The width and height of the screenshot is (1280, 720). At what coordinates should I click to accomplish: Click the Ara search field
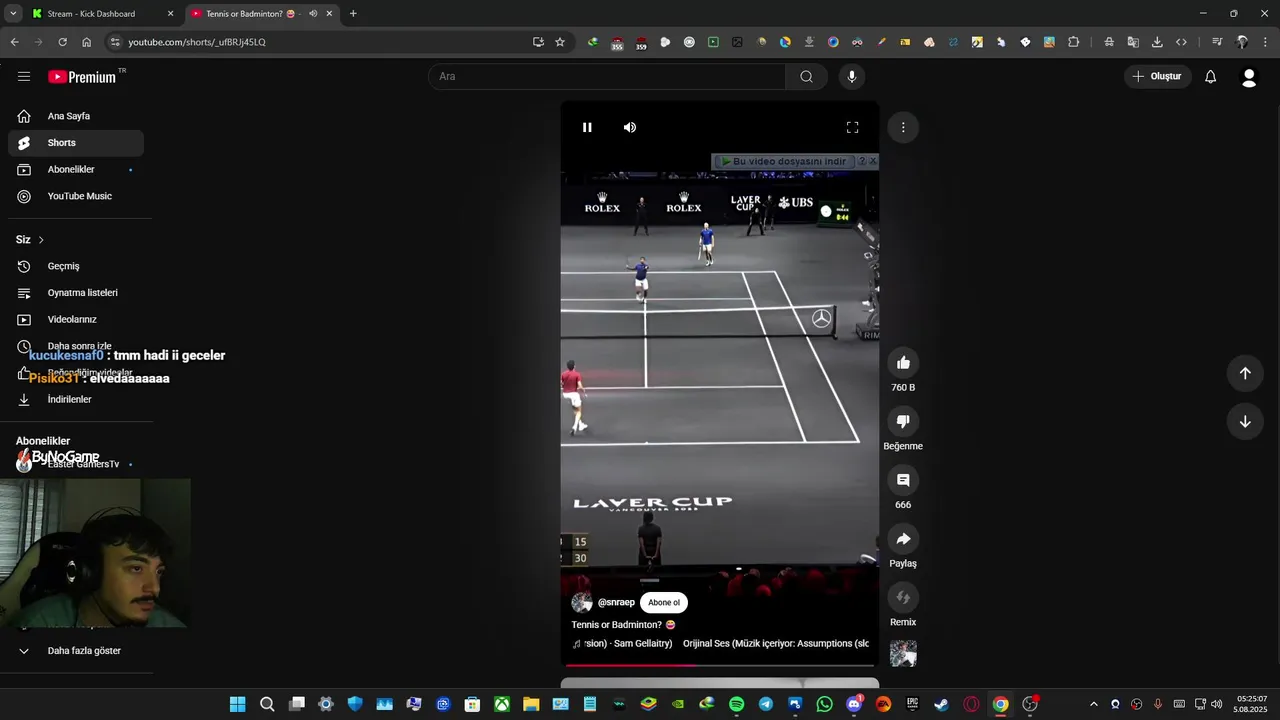pos(607,76)
